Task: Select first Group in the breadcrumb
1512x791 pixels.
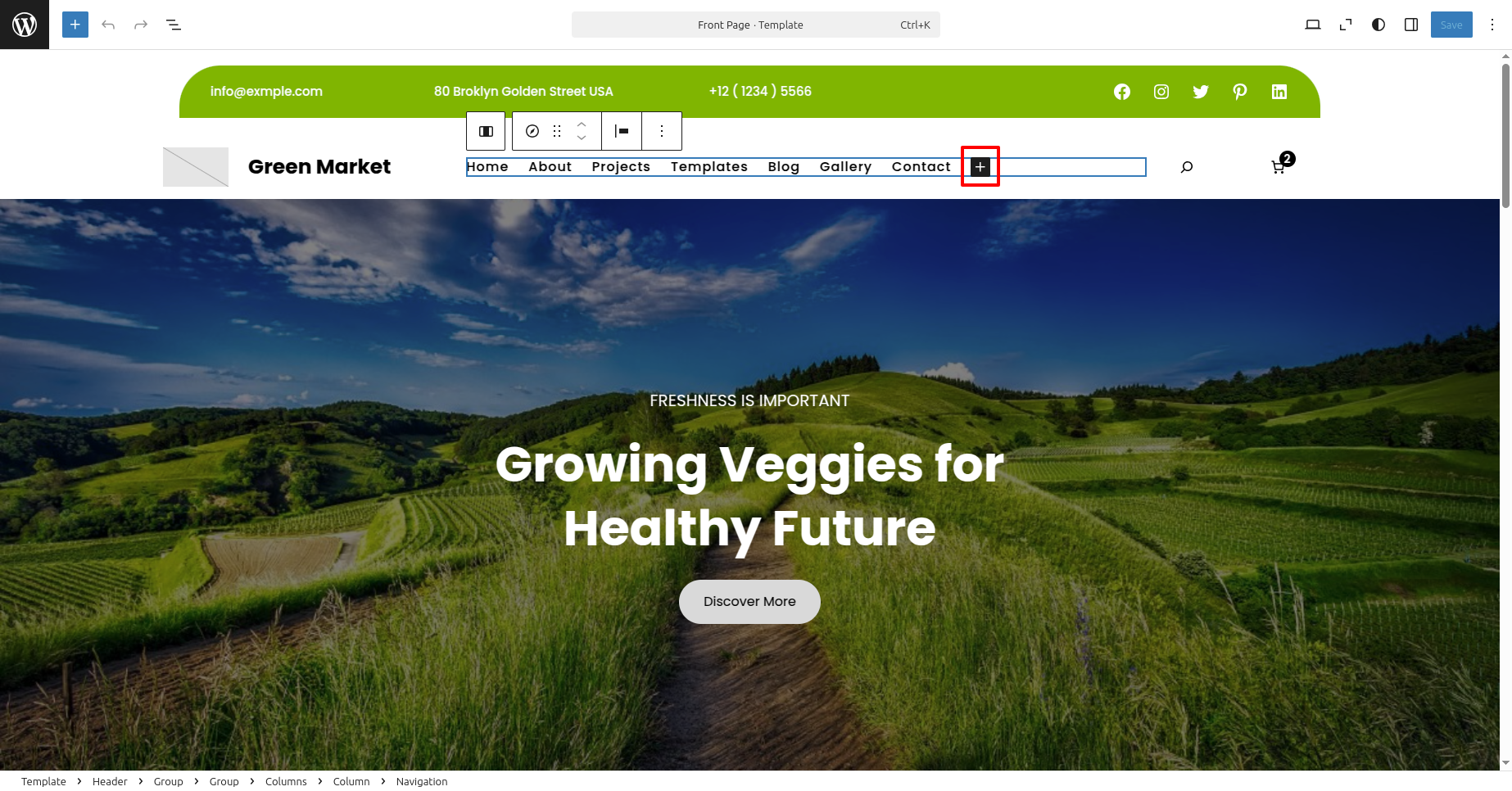Action: [x=169, y=781]
